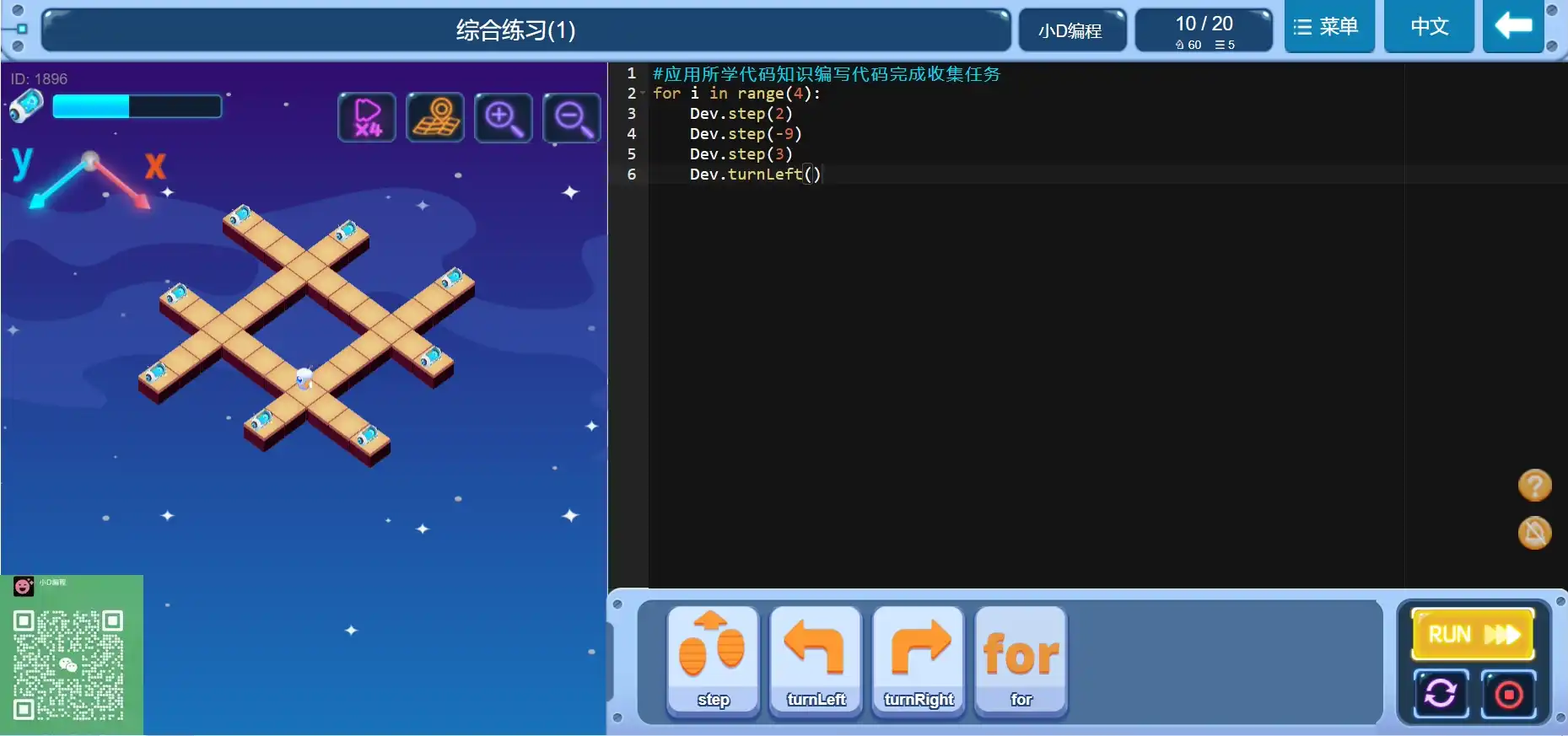Click the map location grid icon

click(x=435, y=117)
